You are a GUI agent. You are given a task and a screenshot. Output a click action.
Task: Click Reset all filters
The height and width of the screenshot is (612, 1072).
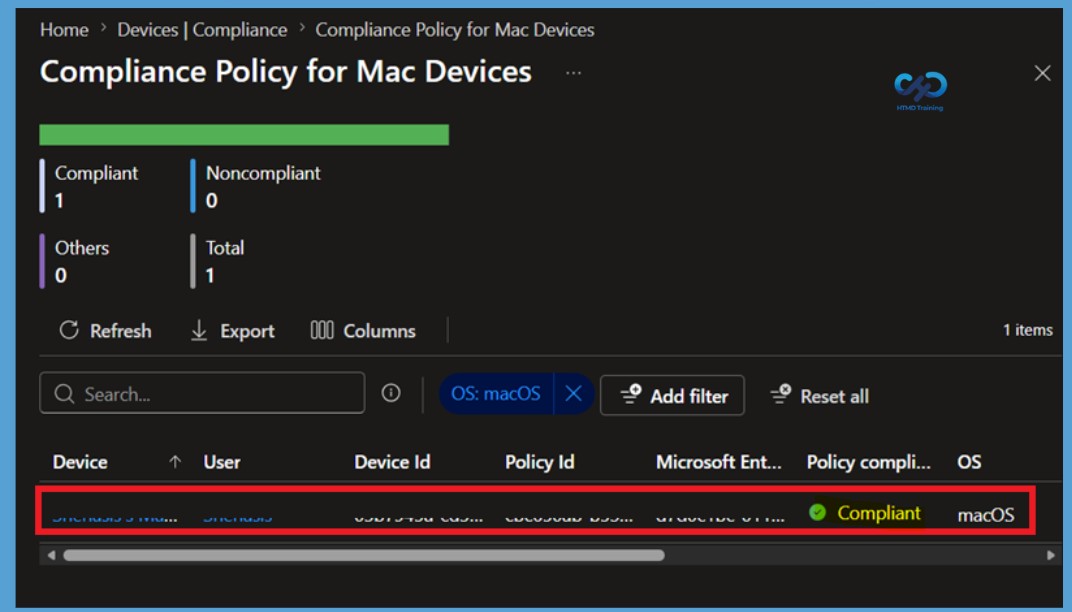click(820, 396)
